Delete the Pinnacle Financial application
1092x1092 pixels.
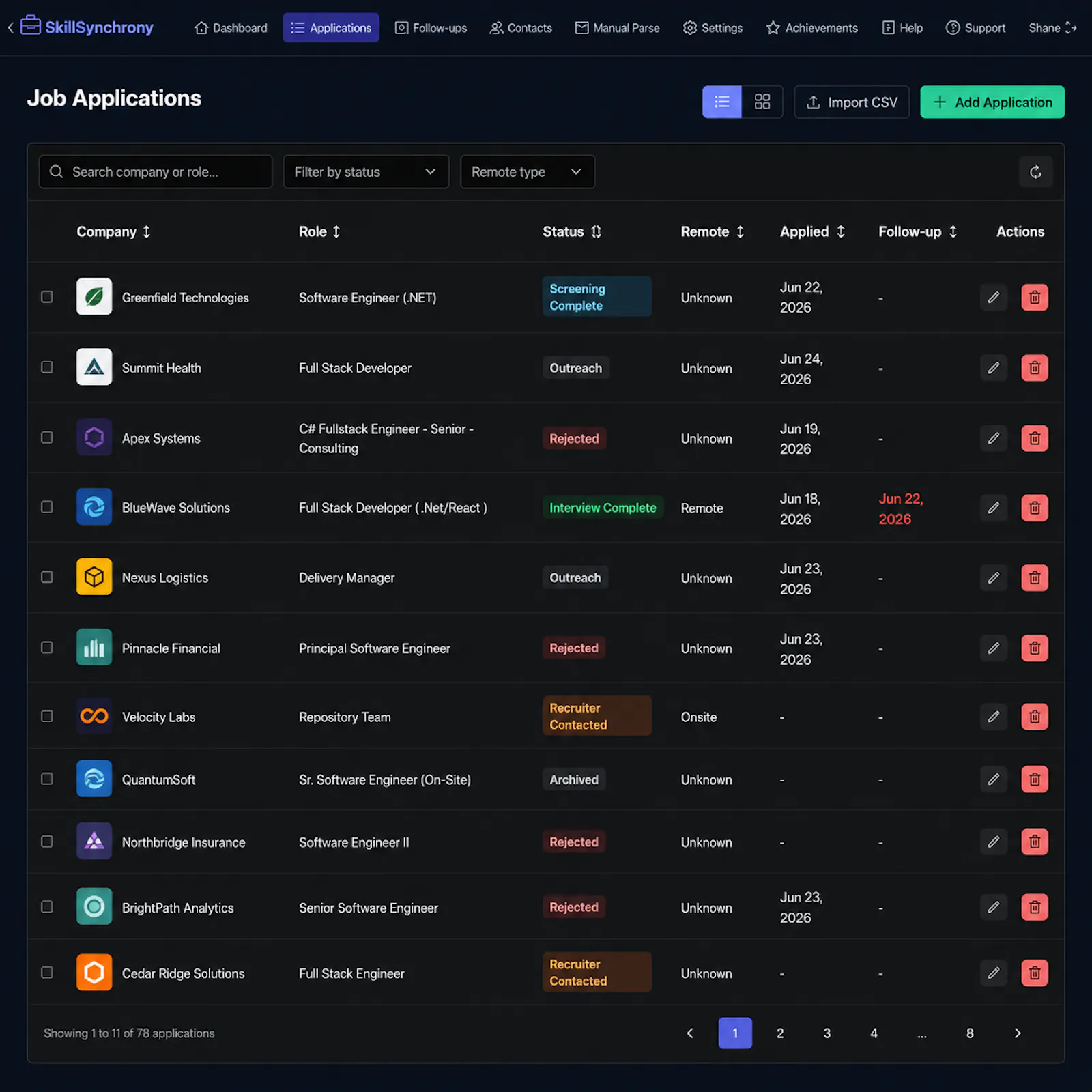1035,648
